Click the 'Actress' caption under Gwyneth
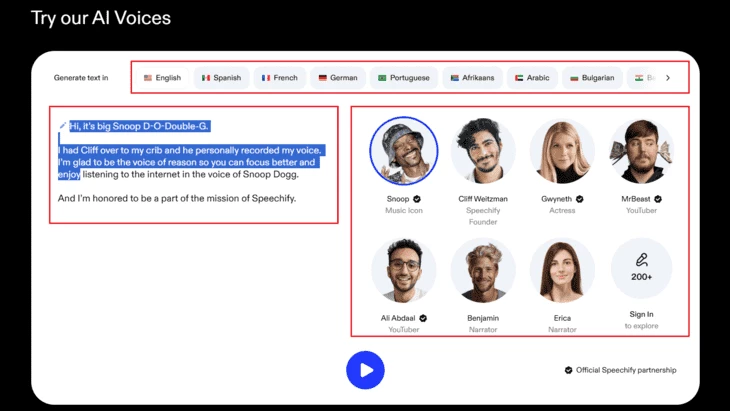Screen dimensions: 730x411 pos(562,210)
